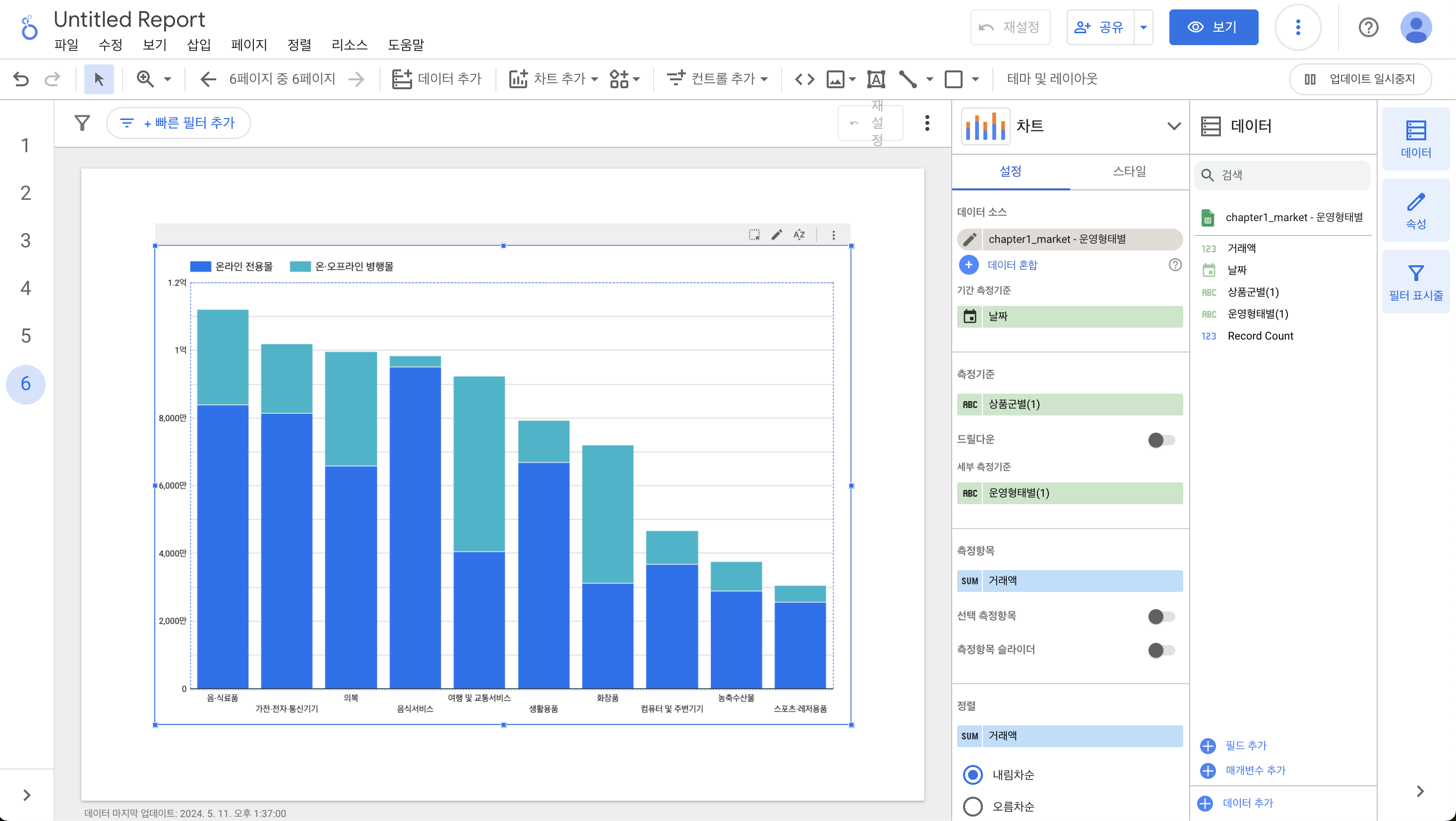Switch to the 스타일 tab
This screenshot has height=821, width=1456.
[x=1129, y=171]
